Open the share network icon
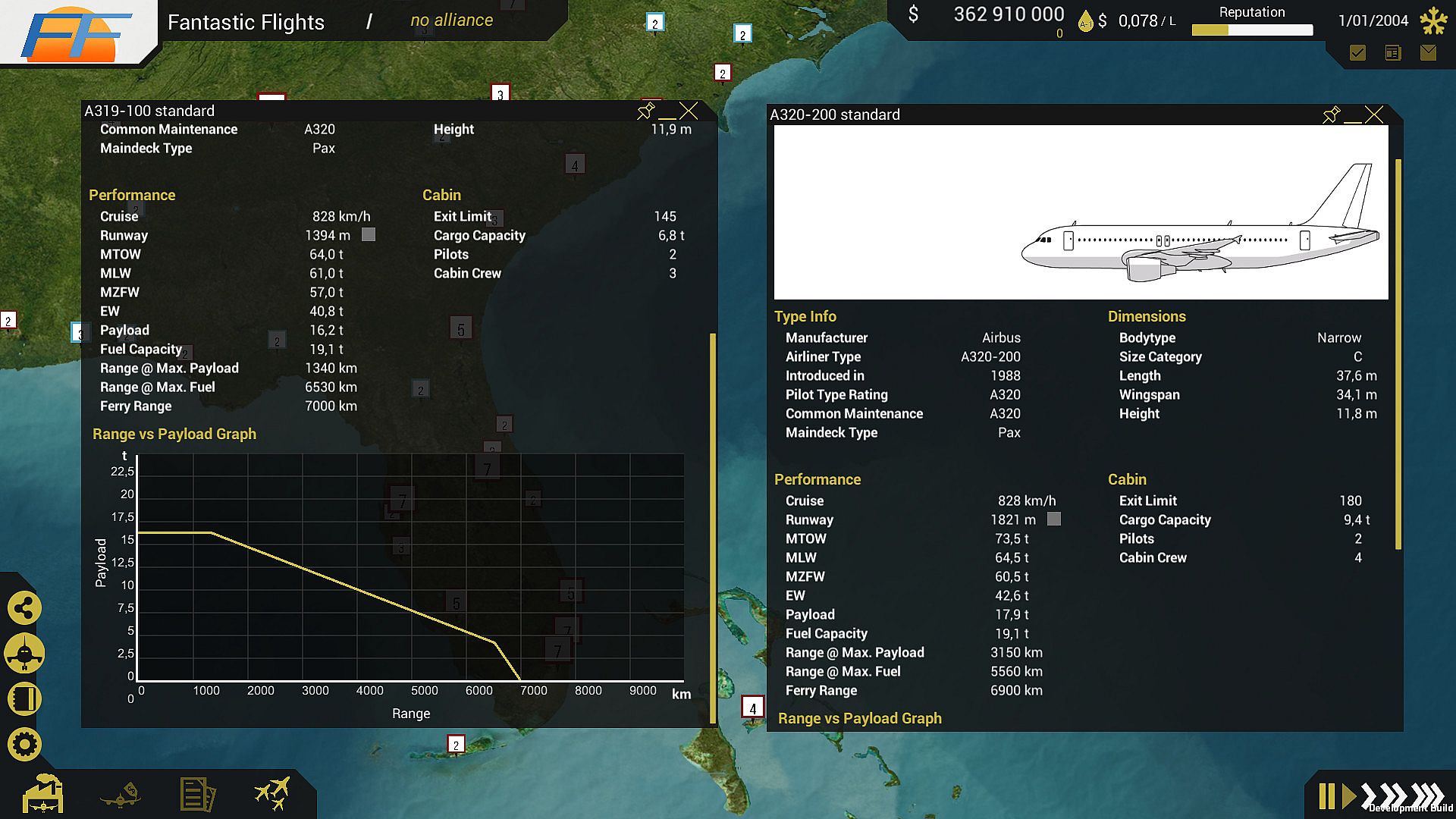The width and height of the screenshot is (1456, 819). tap(24, 608)
